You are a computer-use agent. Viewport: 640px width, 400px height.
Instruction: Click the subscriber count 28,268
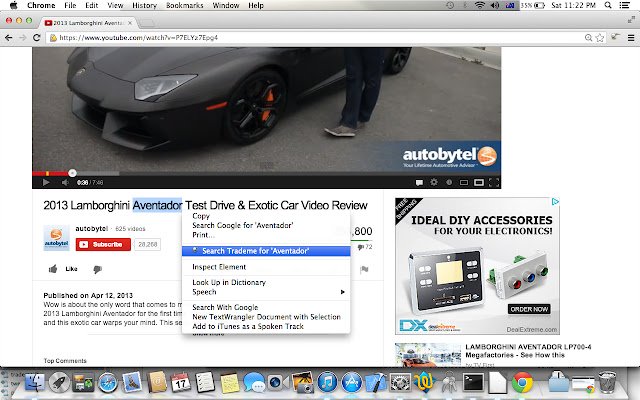pos(147,244)
